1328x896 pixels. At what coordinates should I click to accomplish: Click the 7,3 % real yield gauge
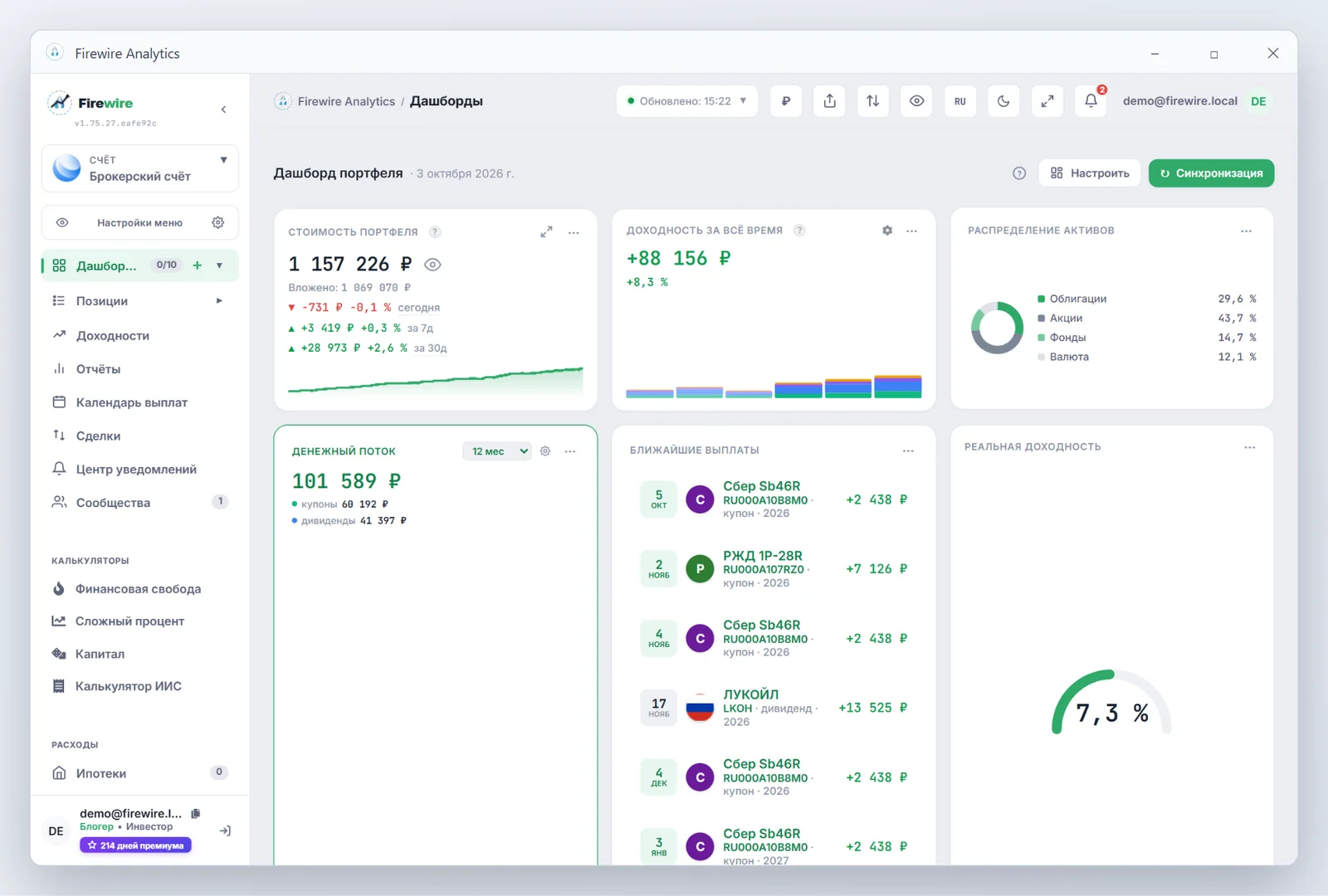(x=1111, y=704)
